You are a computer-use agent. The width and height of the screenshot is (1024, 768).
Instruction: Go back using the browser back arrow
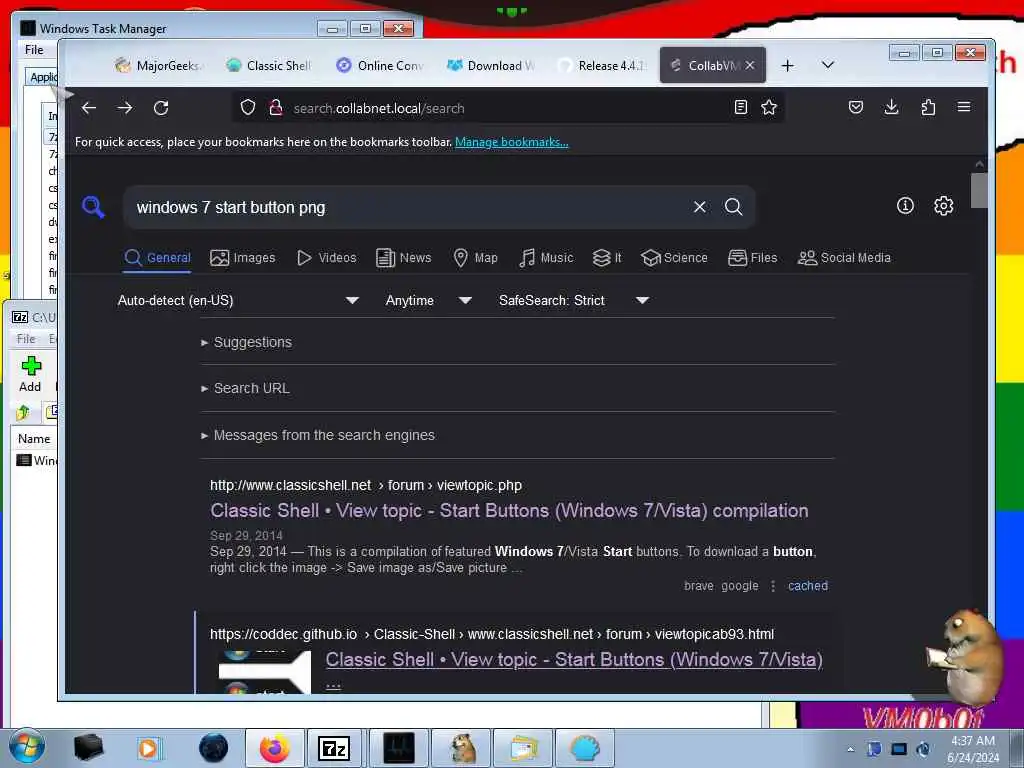(89, 108)
